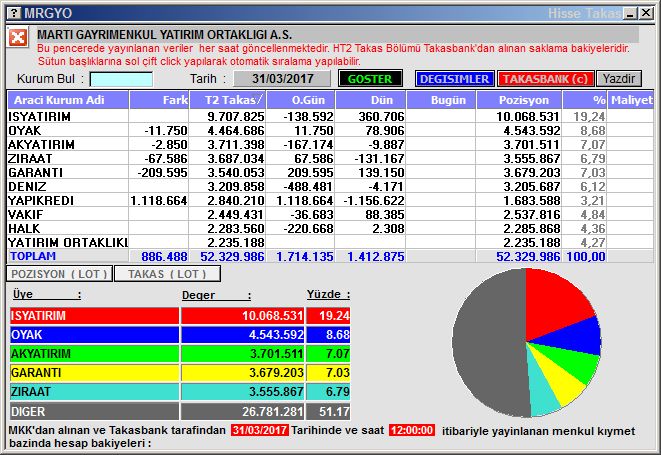Sort by Pozisyon column header
This screenshot has width=661, height=455.
[x=519, y=100]
